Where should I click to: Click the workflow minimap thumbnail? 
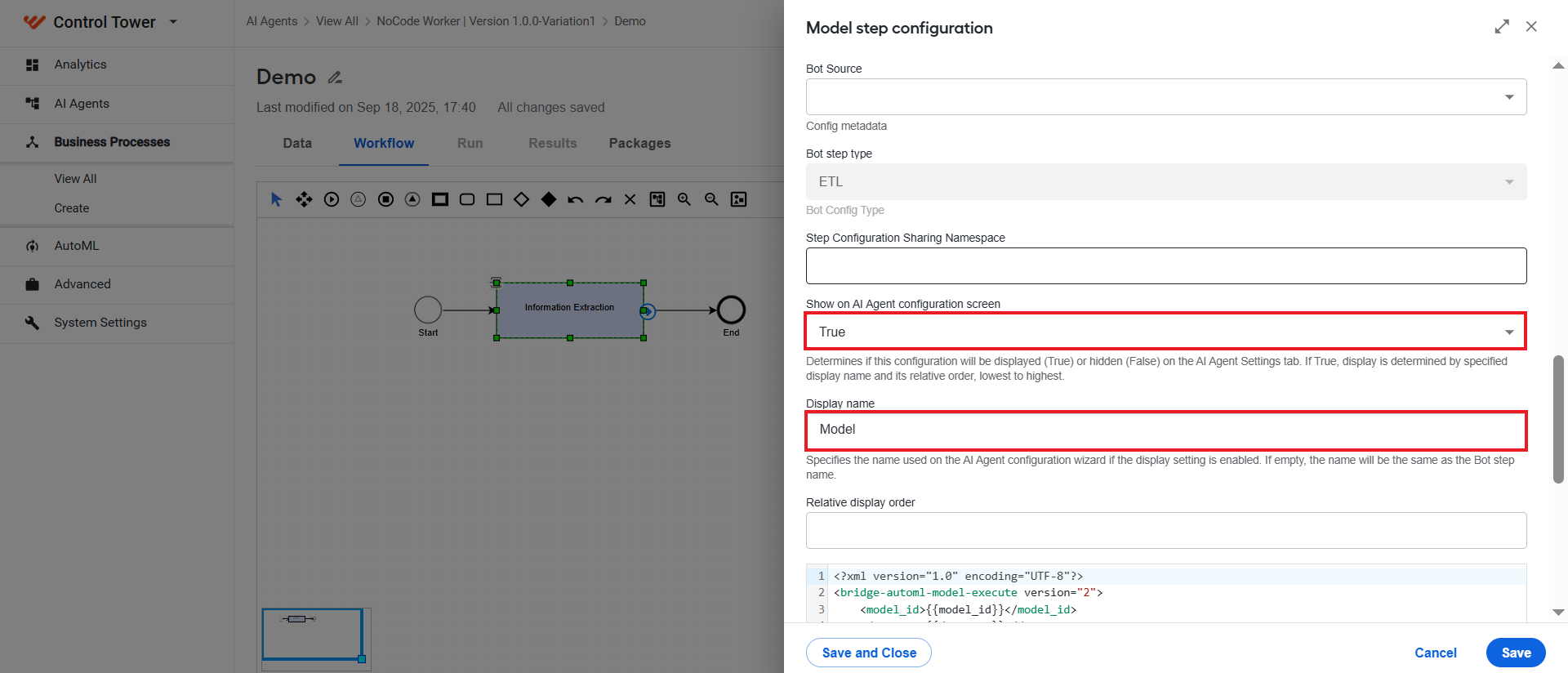316,640
